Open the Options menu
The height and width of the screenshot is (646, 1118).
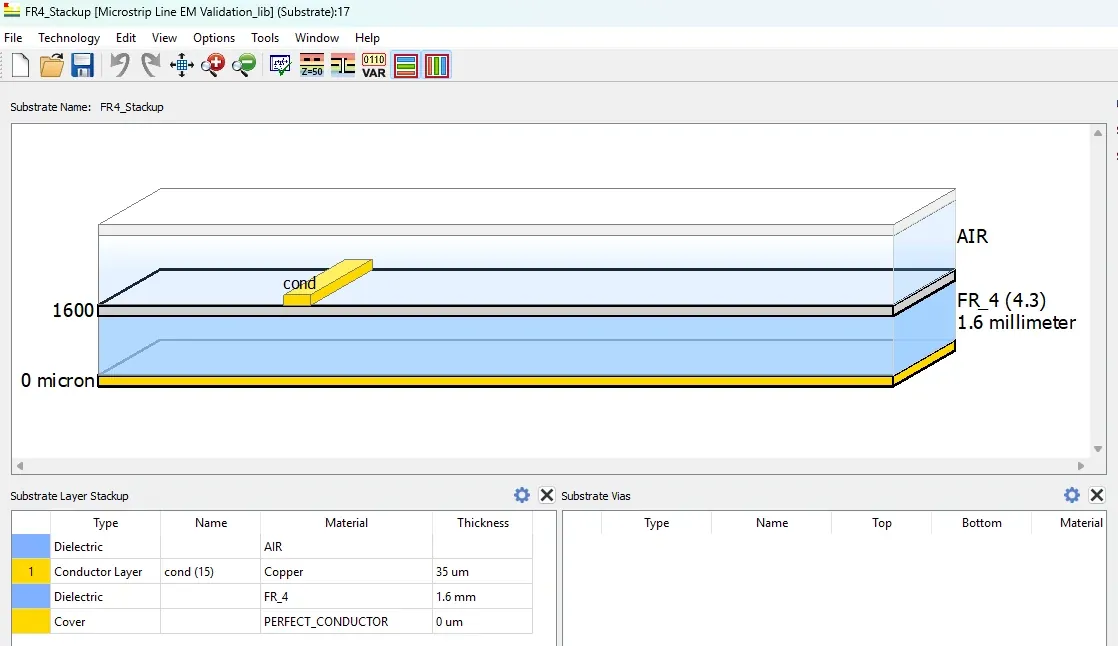(x=214, y=38)
